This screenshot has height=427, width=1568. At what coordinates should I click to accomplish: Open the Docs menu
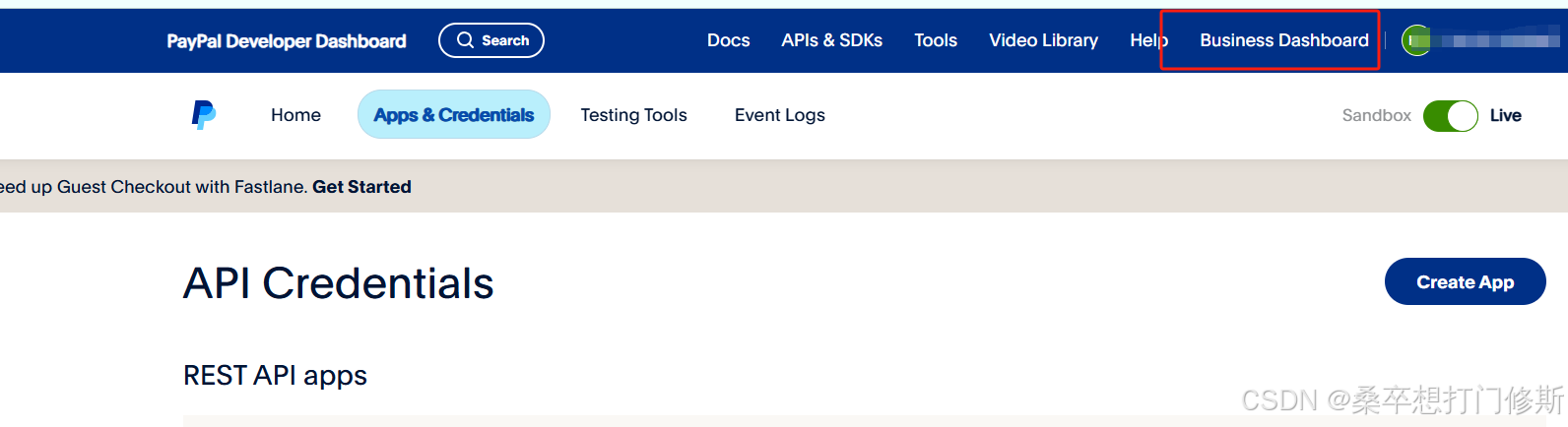(x=728, y=40)
